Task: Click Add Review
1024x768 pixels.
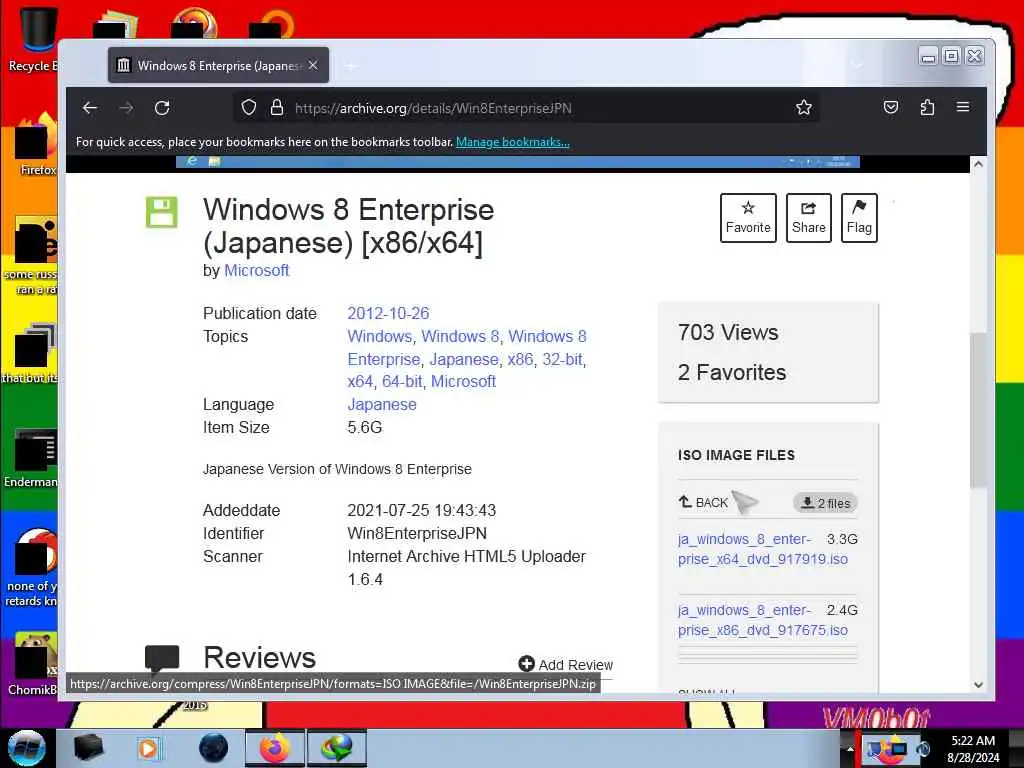Action: tap(566, 664)
